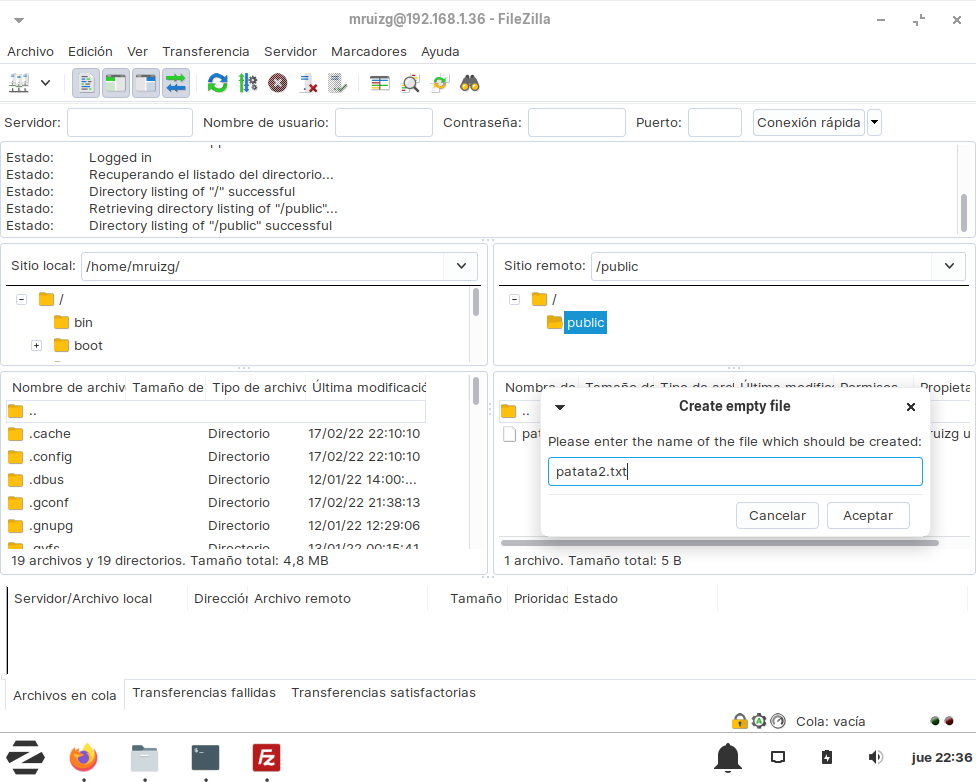976x782 pixels.
Task: Click the refresh file lists icon
Action: (217, 83)
